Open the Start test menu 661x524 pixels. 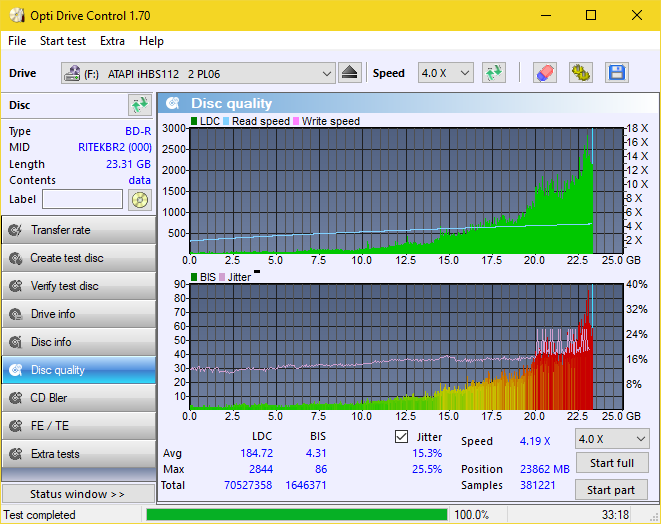pos(63,41)
